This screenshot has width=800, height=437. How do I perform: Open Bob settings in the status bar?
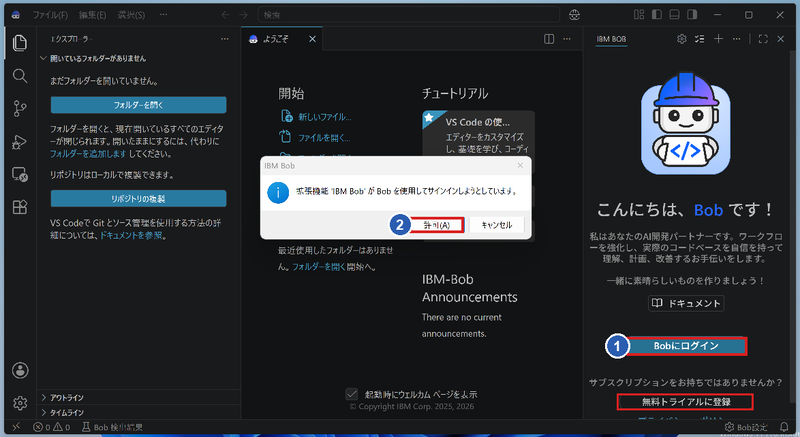(746, 427)
